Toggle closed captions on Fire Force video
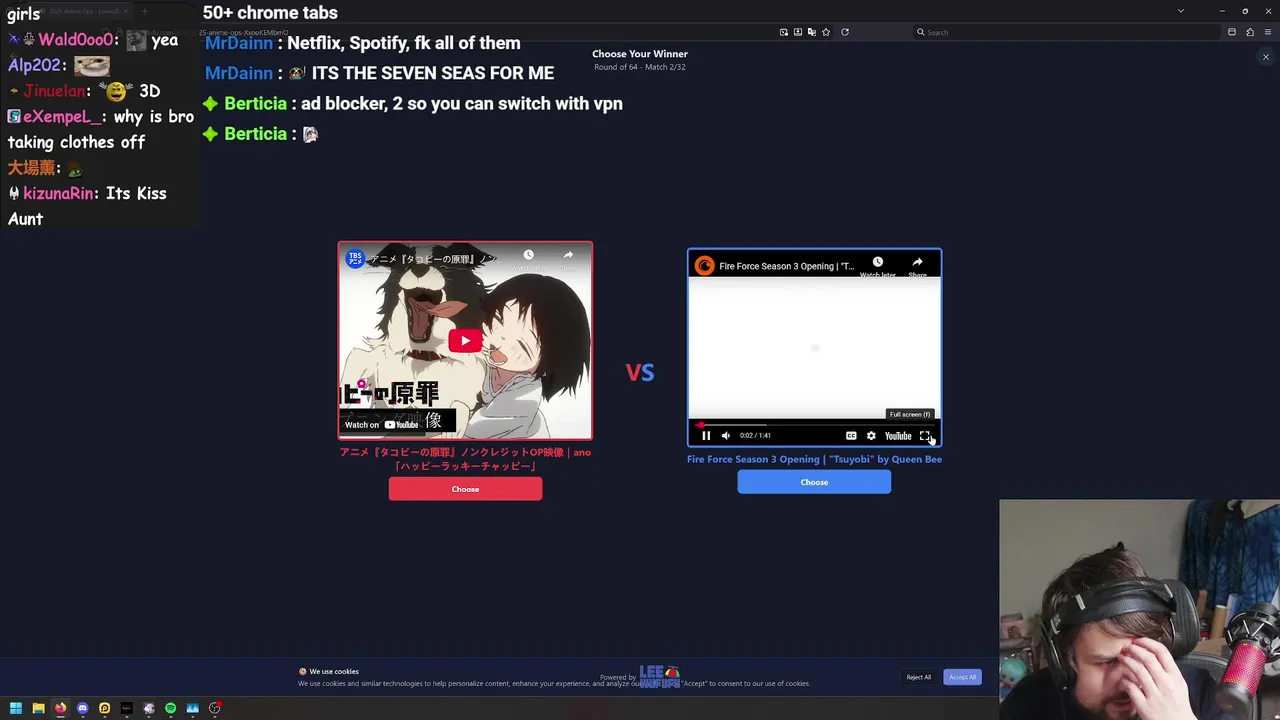The image size is (1280, 720). [x=851, y=436]
